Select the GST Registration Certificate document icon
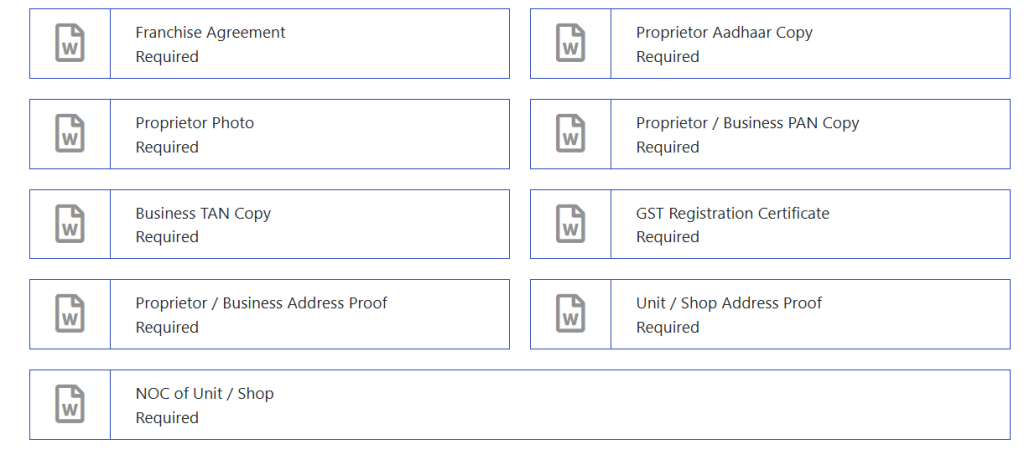 pos(570,224)
